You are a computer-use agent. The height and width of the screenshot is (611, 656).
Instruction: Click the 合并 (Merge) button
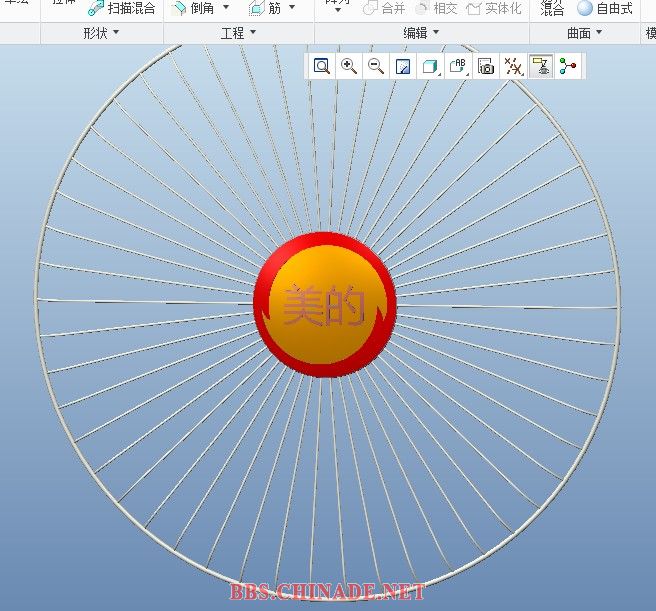(x=384, y=8)
